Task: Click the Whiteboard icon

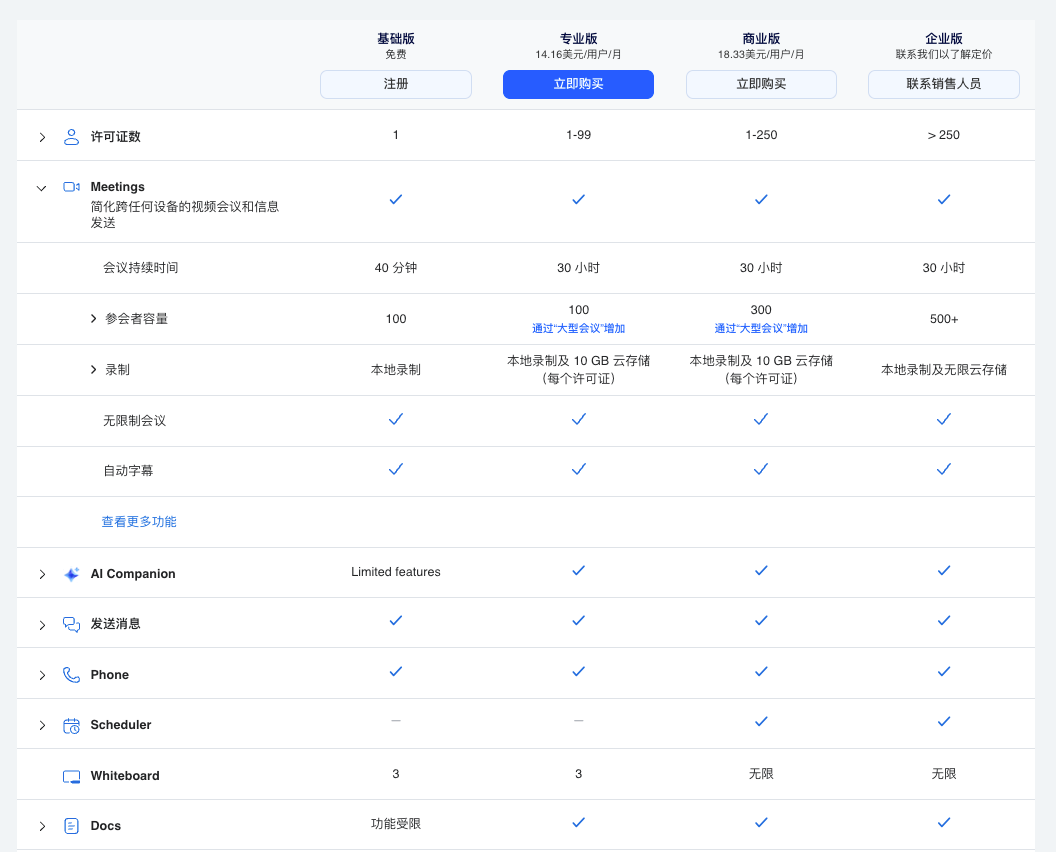Action: coord(71,774)
